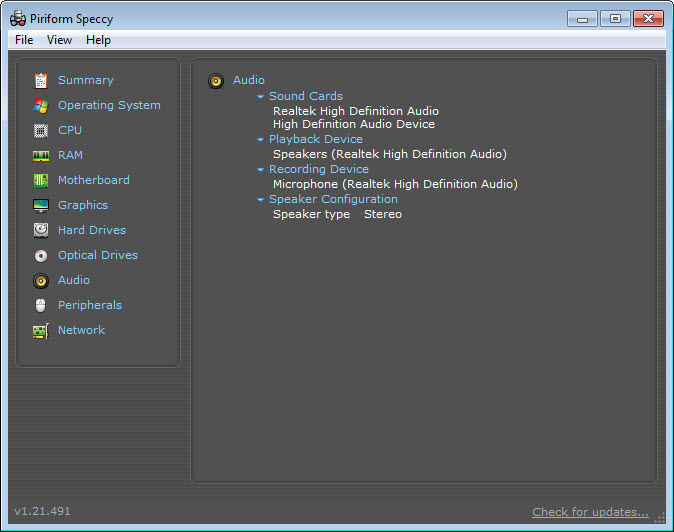
Task: Open the Network section
Action: (x=82, y=330)
